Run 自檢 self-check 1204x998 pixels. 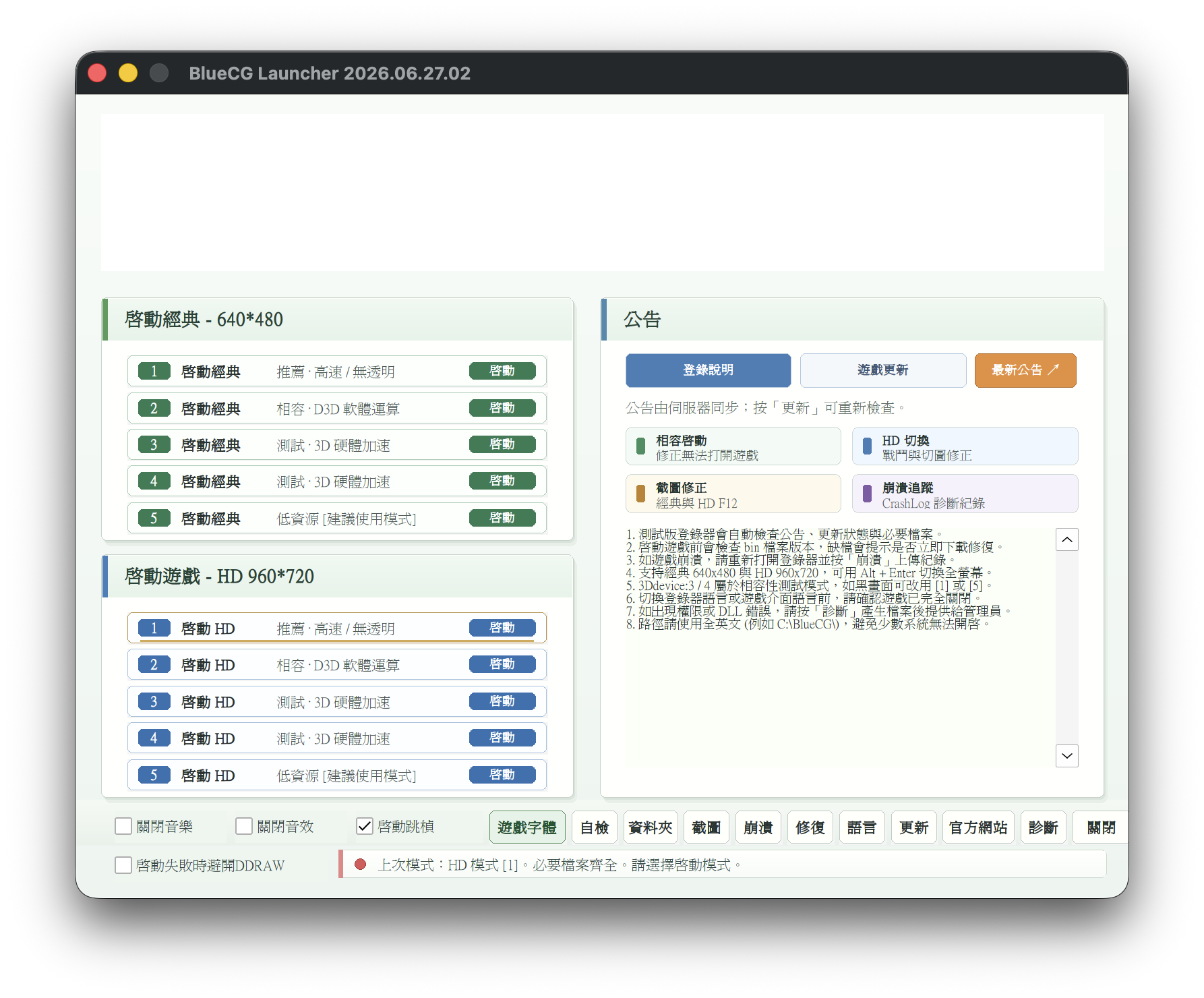(x=595, y=827)
